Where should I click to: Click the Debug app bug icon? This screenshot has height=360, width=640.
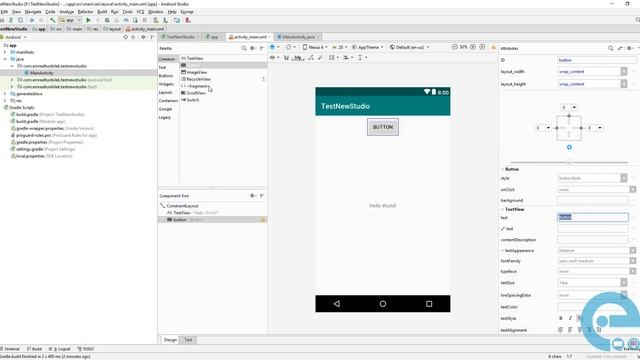coord(107,20)
